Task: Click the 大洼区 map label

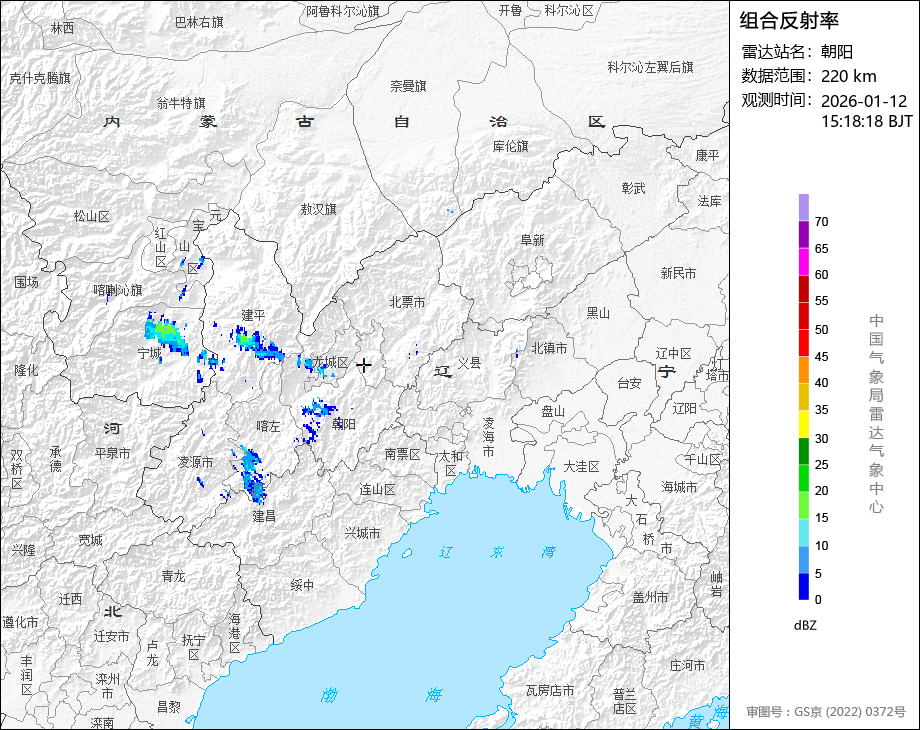Action: click(x=581, y=467)
